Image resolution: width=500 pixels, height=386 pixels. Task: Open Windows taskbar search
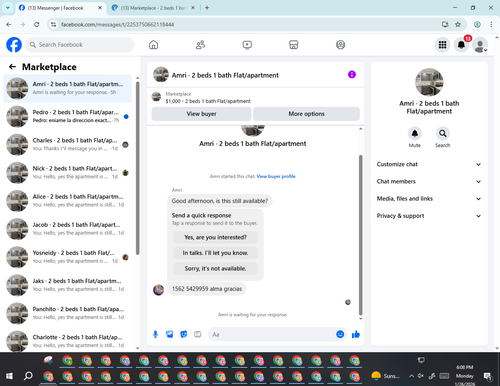pos(28,376)
